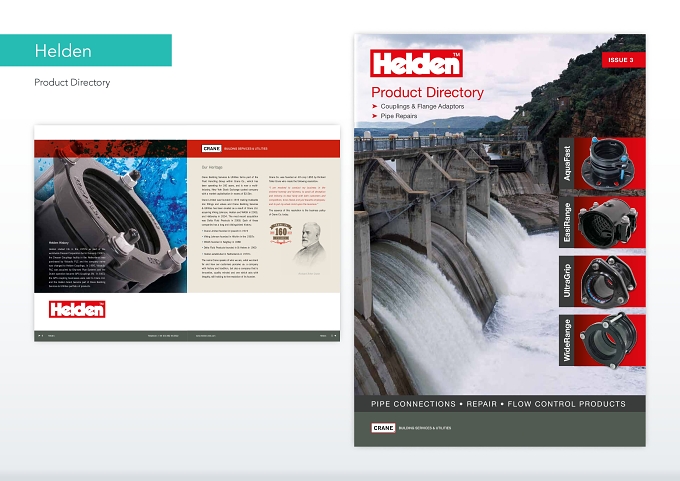Viewport: 680px width, 481px height.
Task: Click the founder portrait illustration
Action: click(310, 244)
